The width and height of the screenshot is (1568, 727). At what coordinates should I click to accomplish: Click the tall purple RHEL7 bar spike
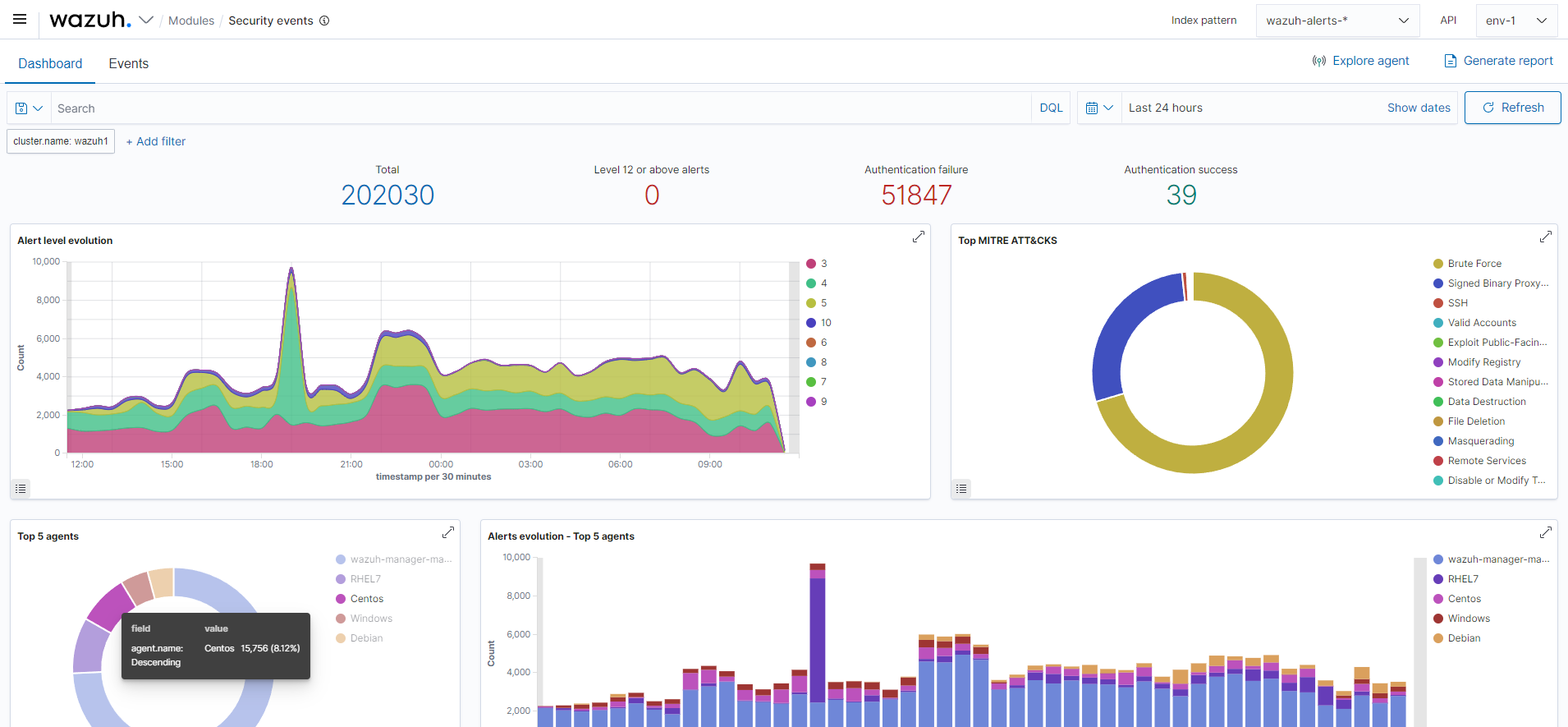coord(818,641)
